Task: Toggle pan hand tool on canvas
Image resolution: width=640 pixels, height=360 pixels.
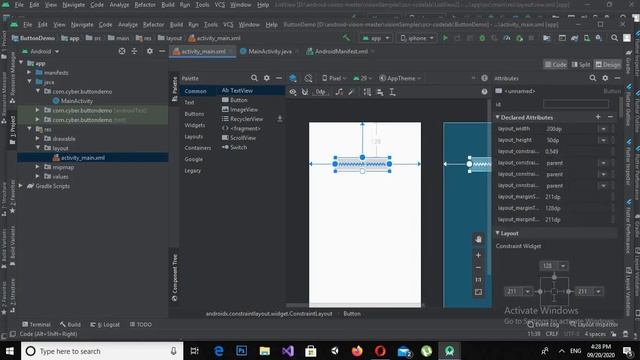Action: tap(478, 239)
